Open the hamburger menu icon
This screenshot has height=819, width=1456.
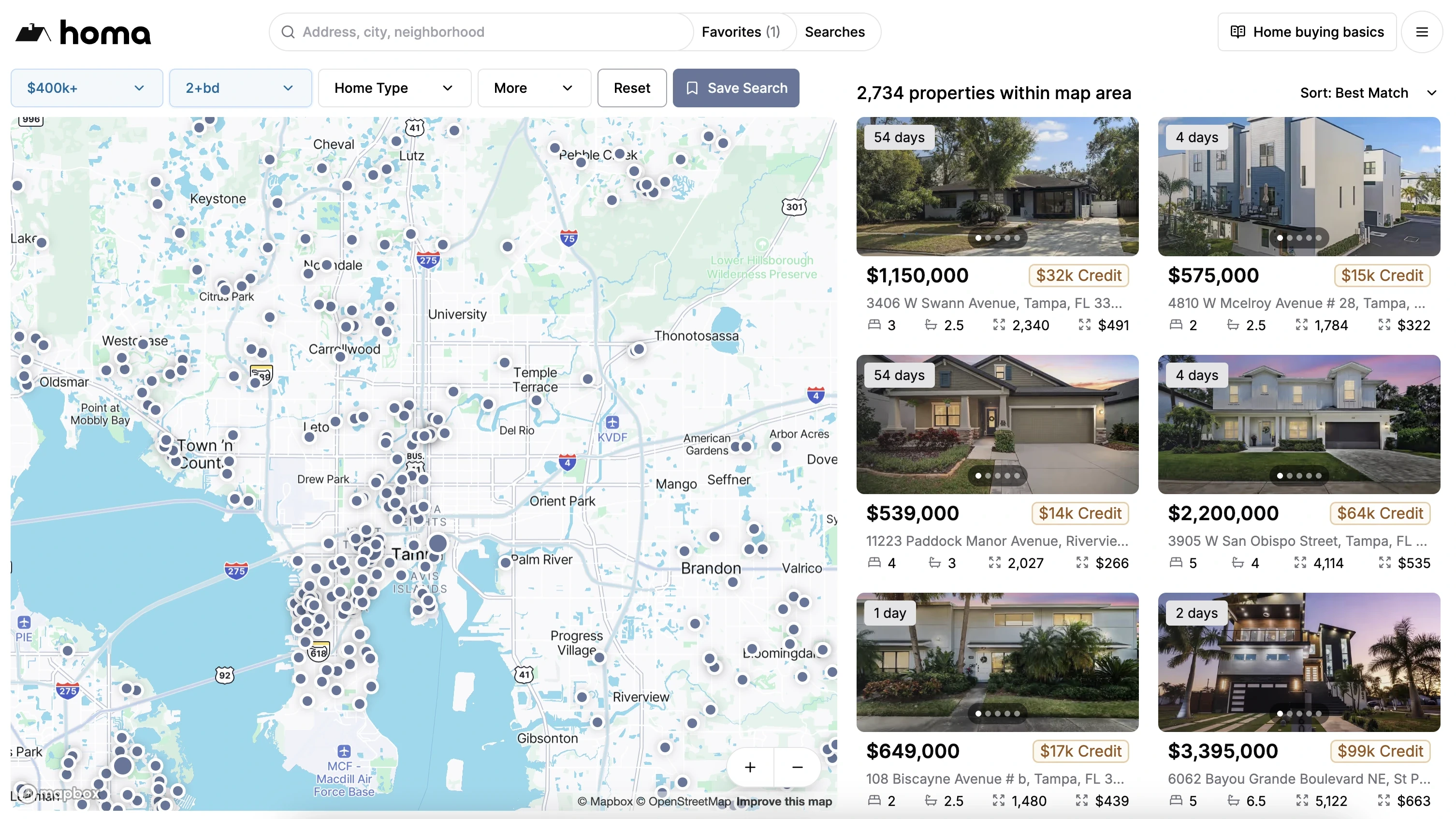[1422, 32]
